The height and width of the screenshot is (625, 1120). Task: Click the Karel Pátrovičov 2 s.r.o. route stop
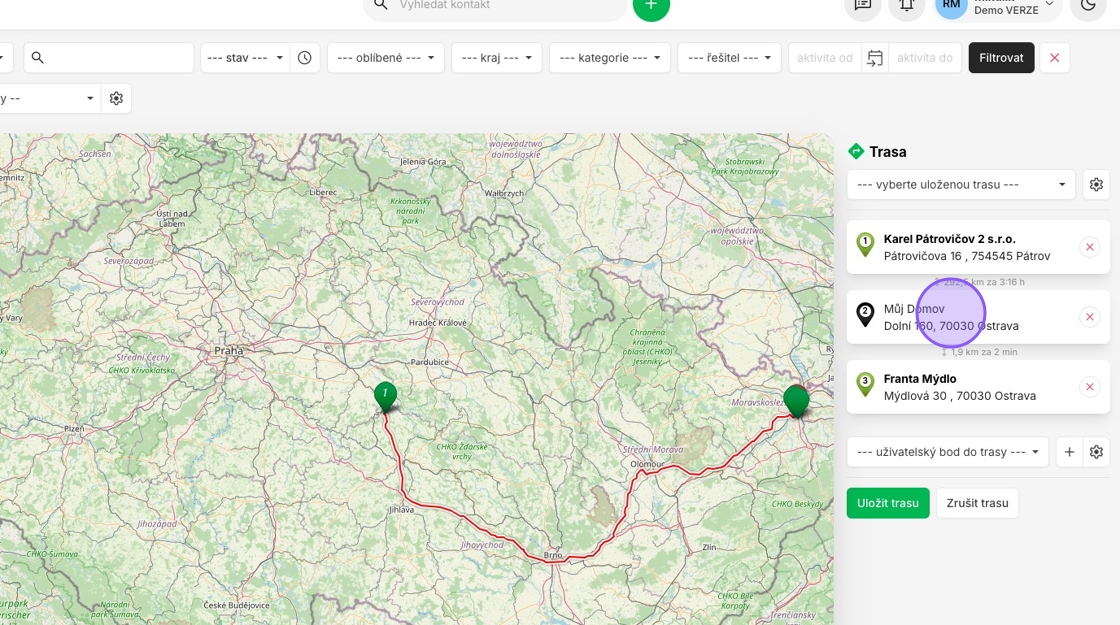[978, 247]
